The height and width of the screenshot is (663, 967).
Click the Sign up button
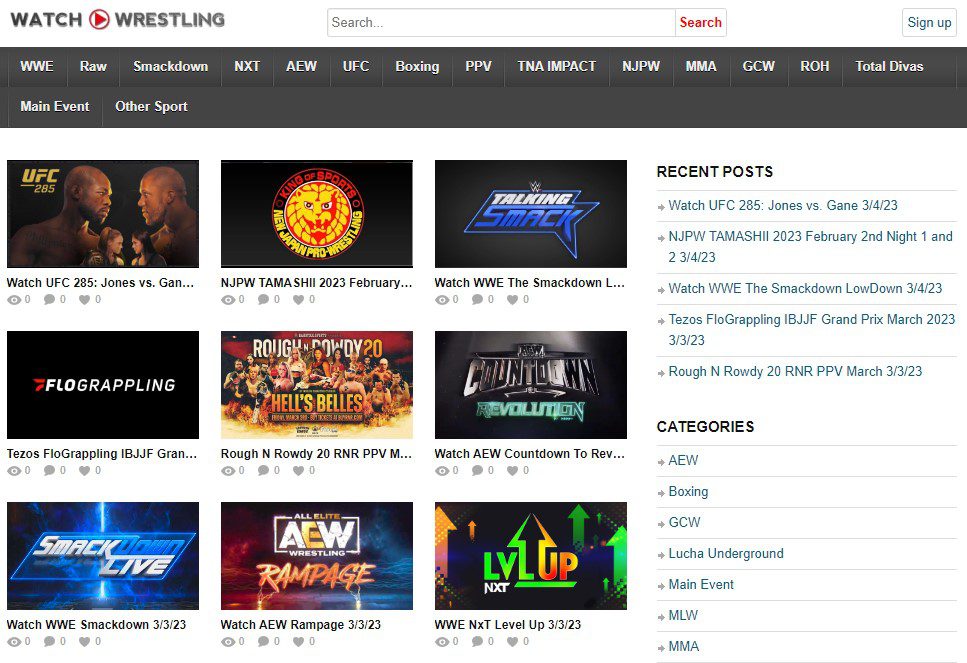point(929,23)
